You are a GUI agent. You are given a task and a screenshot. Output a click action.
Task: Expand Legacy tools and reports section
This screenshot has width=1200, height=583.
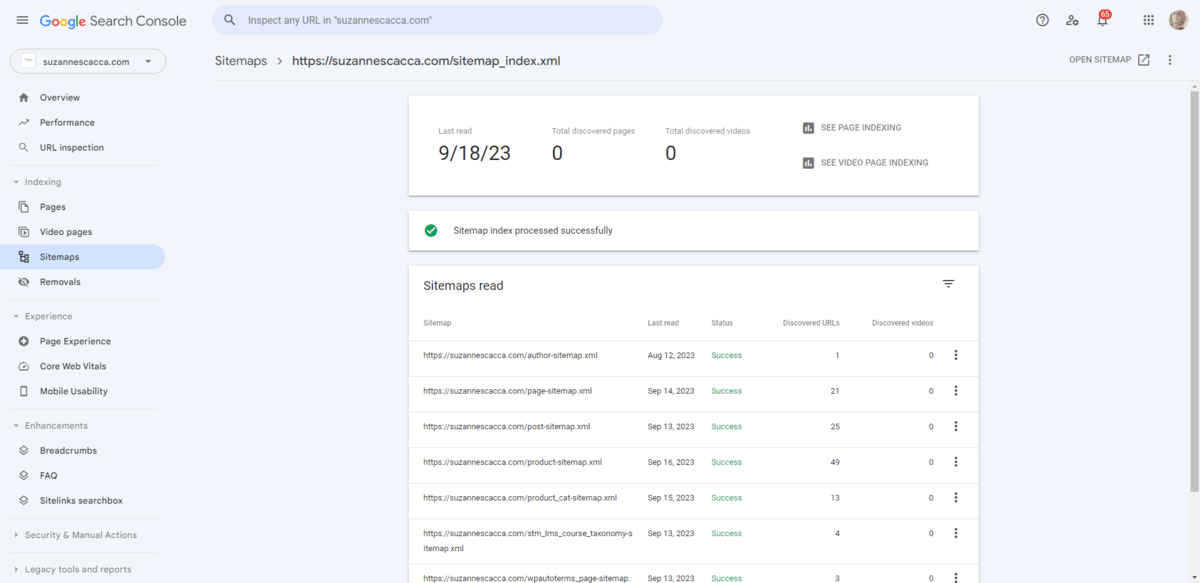(x=72, y=569)
